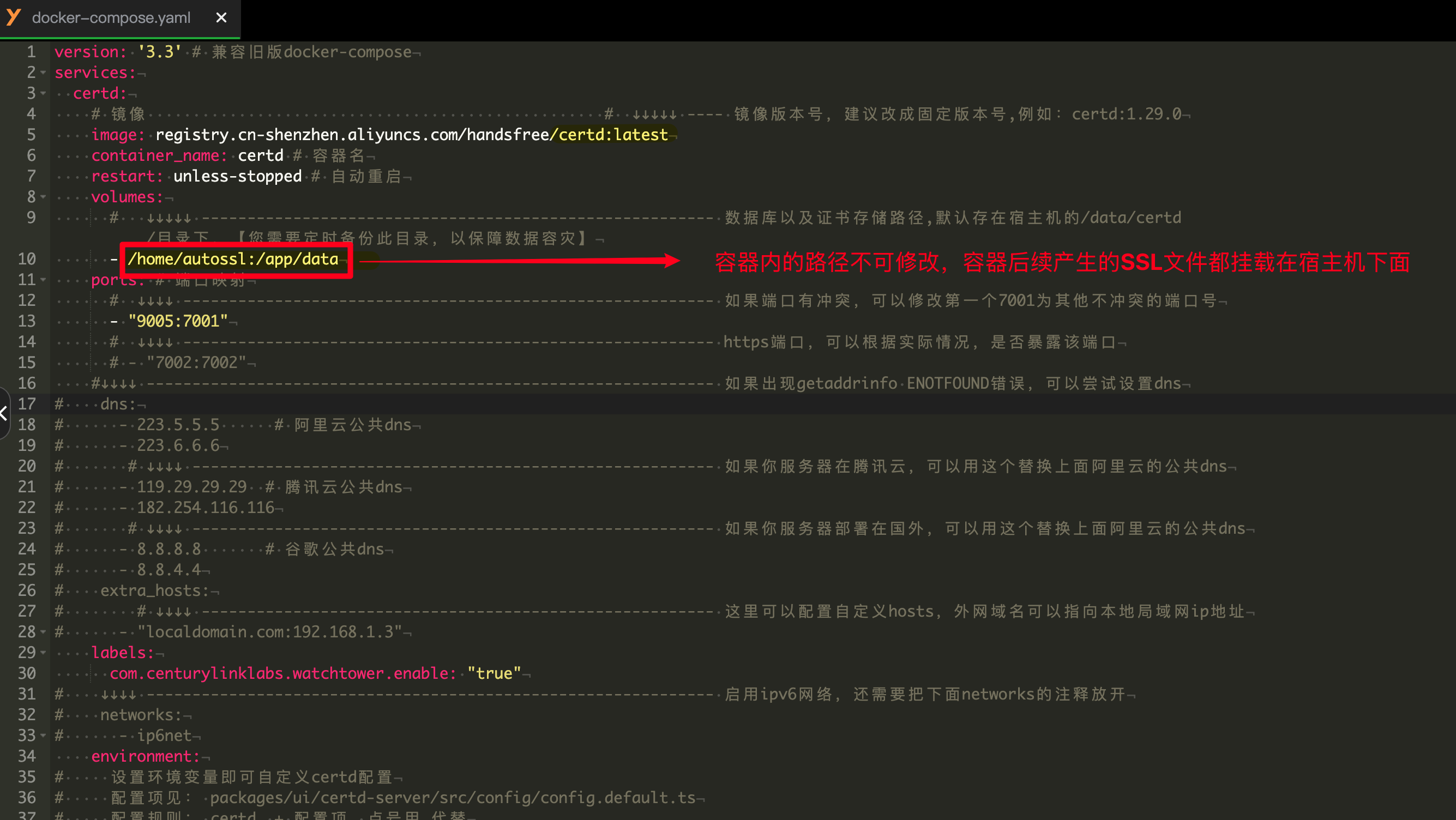Collapse the certd block fold arrow
This screenshot has width=1456, height=820.
(x=44, y=93)
